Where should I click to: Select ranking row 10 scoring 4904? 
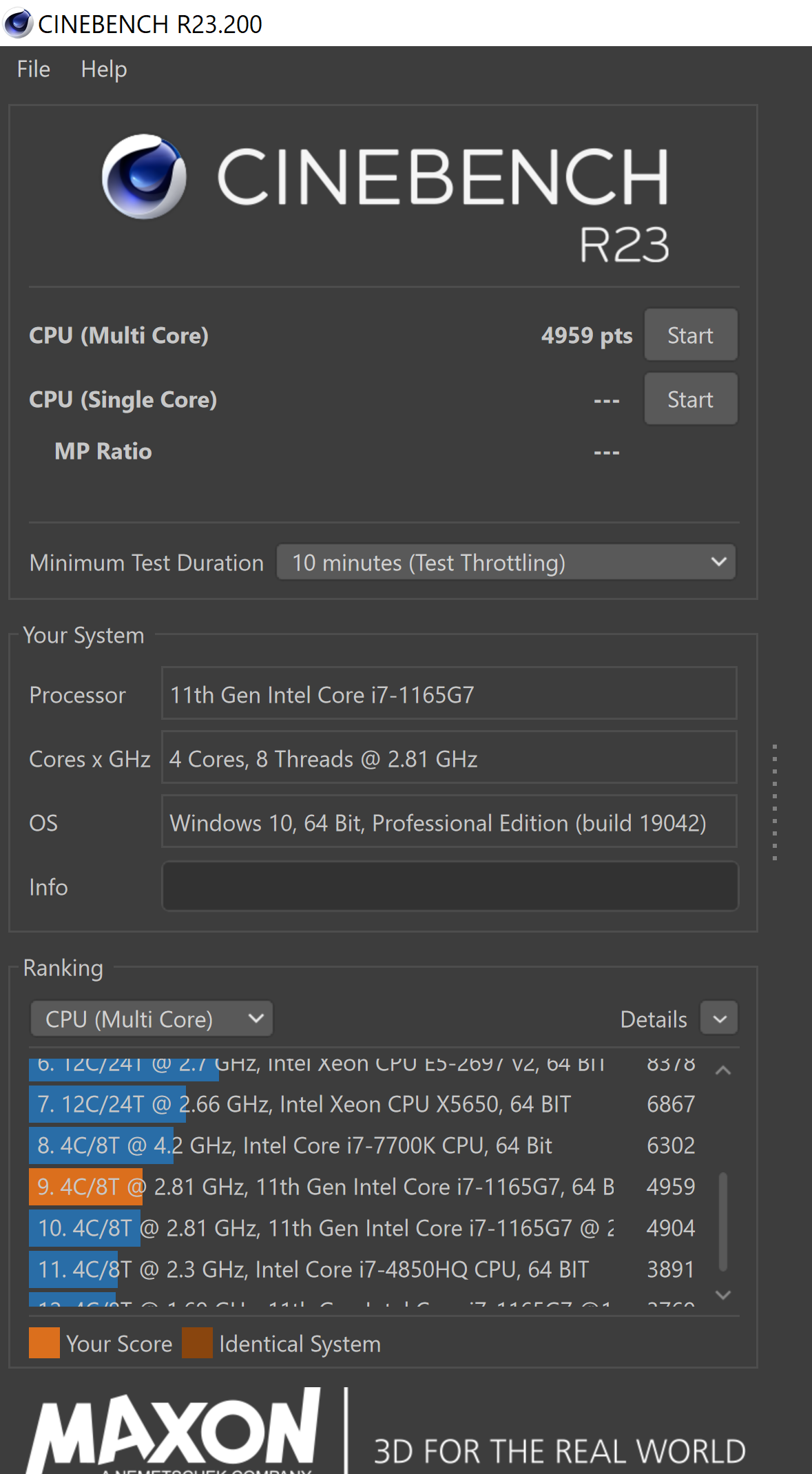(x=365, y=1228)
